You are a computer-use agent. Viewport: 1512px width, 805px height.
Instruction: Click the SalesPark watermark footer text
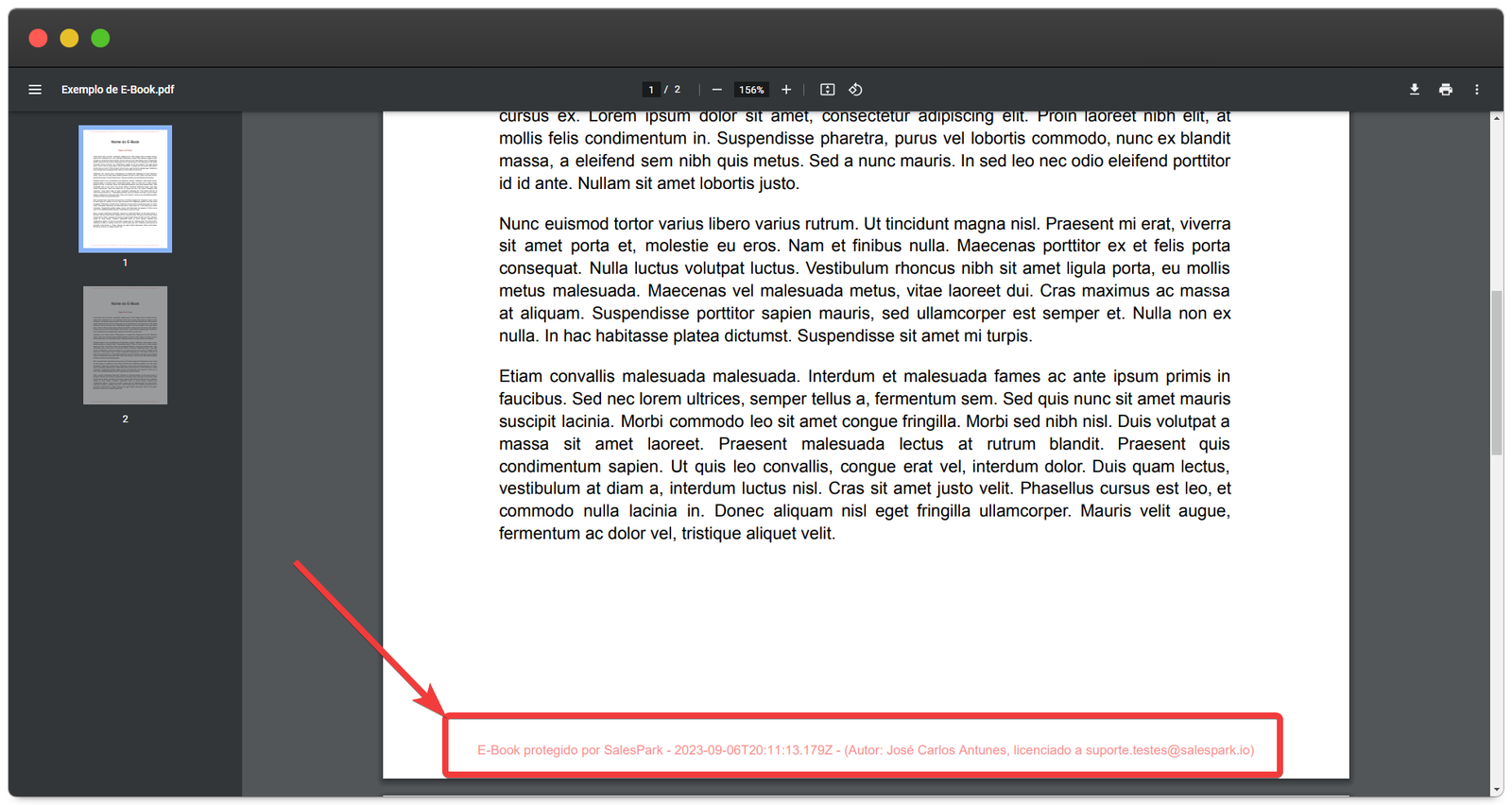coord(865,750)
